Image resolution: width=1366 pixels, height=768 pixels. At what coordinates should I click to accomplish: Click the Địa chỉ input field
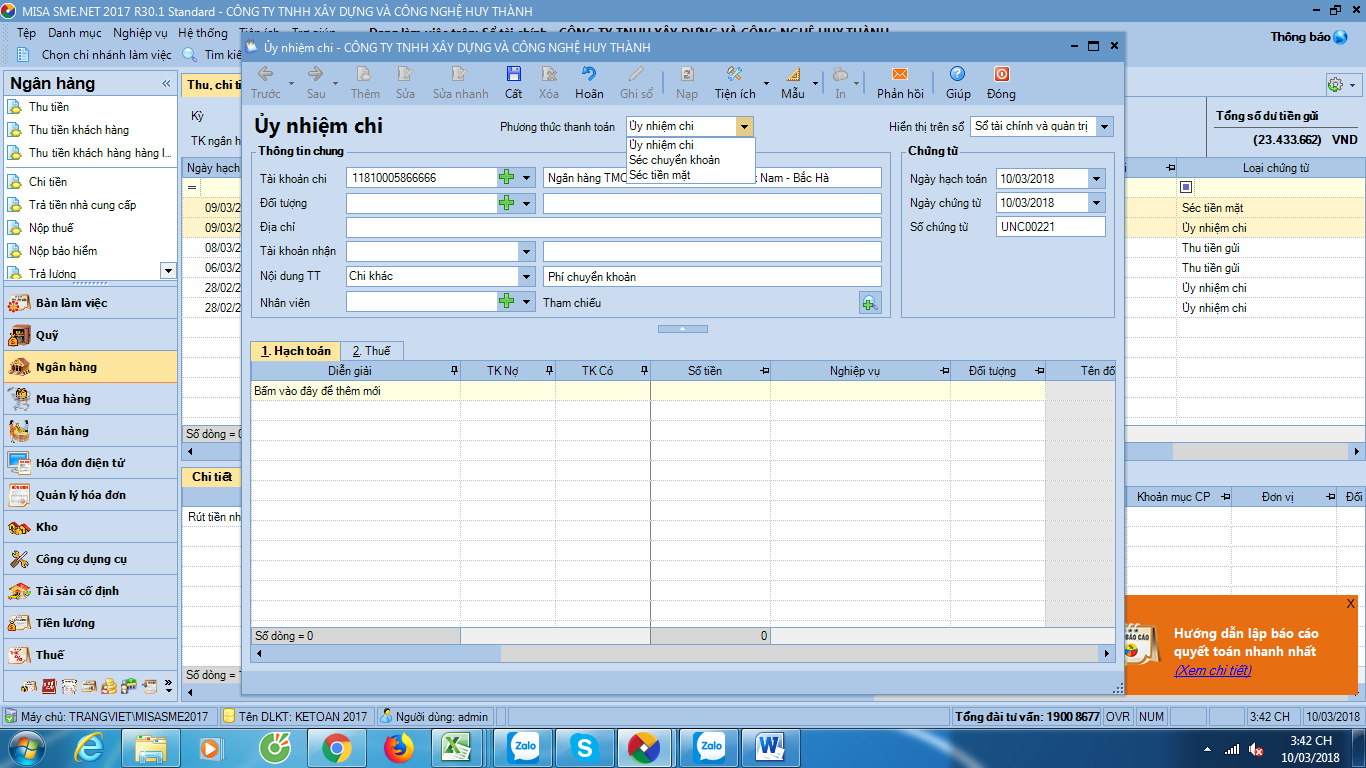pyautogui.click(x=614, y=227)
